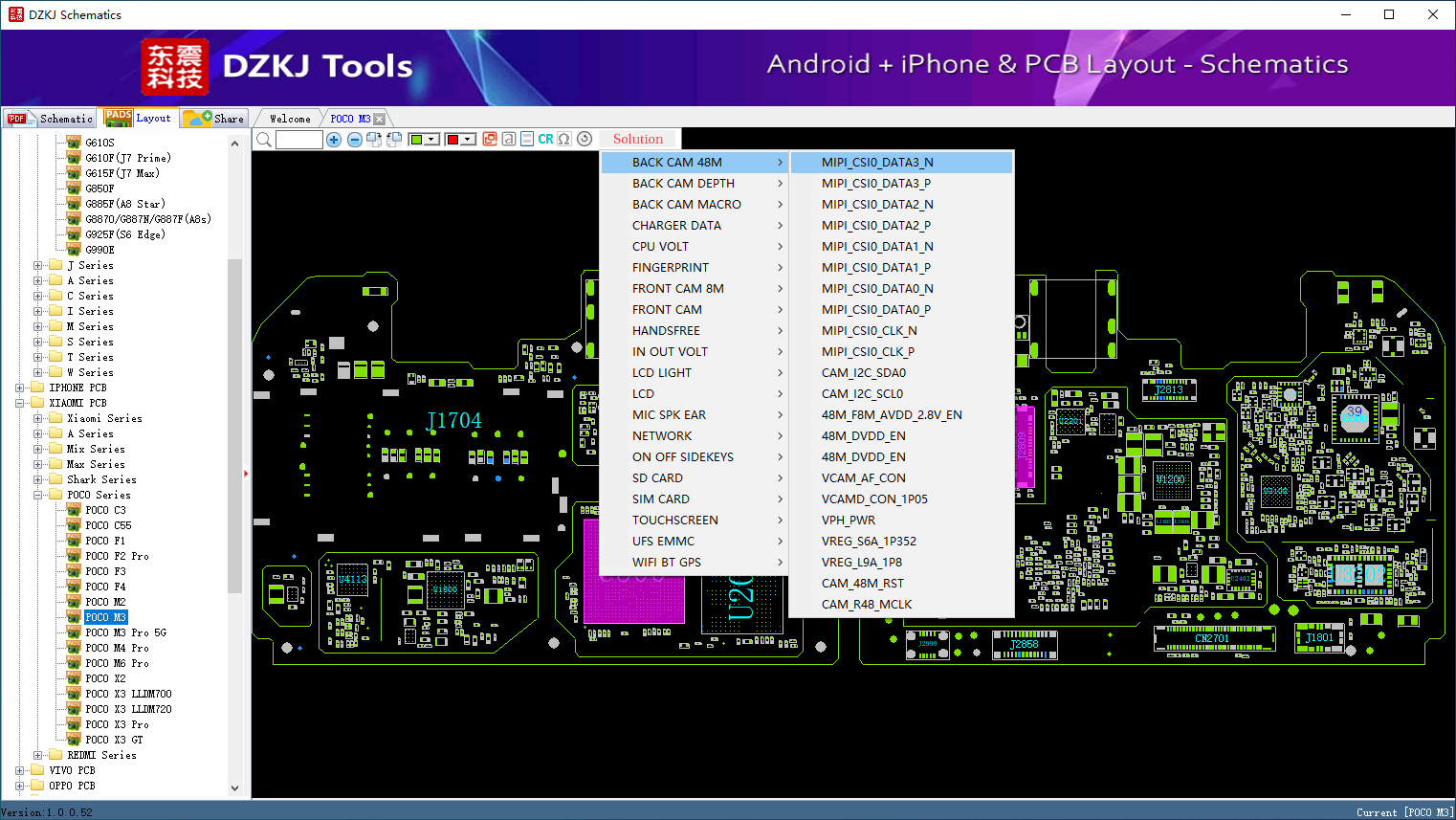Viewport: 1456px width, 820px height.
Task: Focus the component search input box
Action: (x=299, y=140)
